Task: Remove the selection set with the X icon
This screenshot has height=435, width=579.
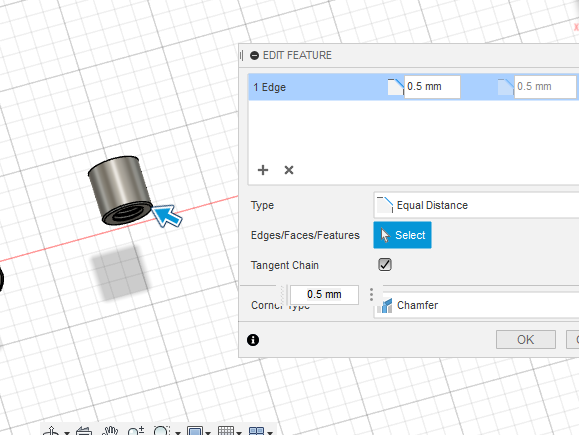Action: click(289, 170)
